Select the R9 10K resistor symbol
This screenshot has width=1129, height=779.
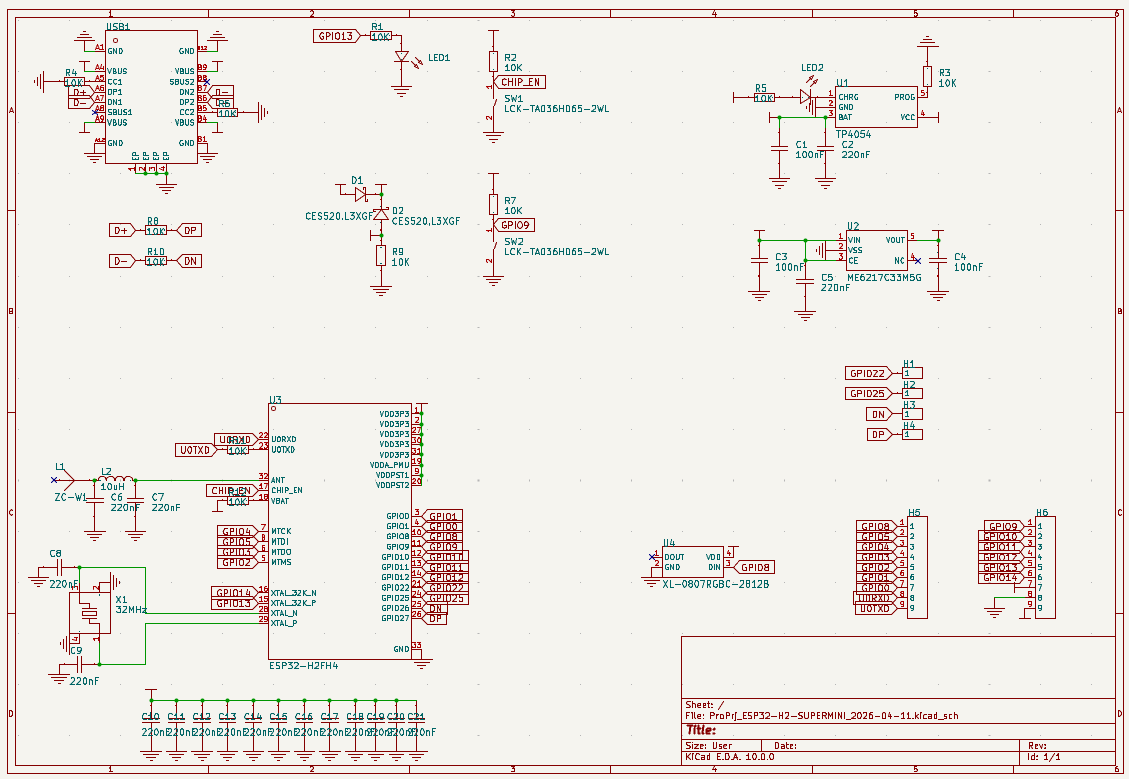coord(381,256)
